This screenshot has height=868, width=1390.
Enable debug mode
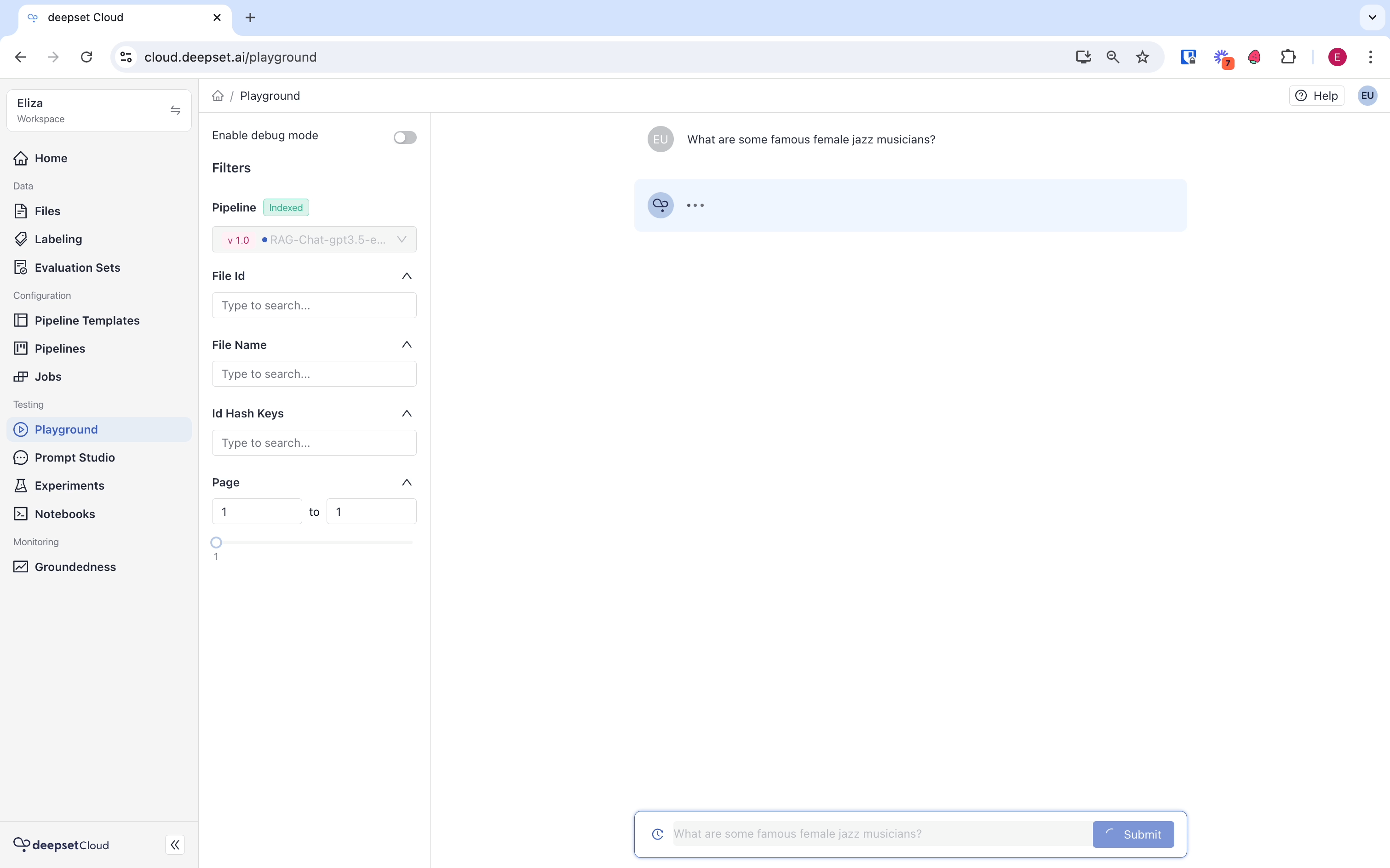point(404,137)
